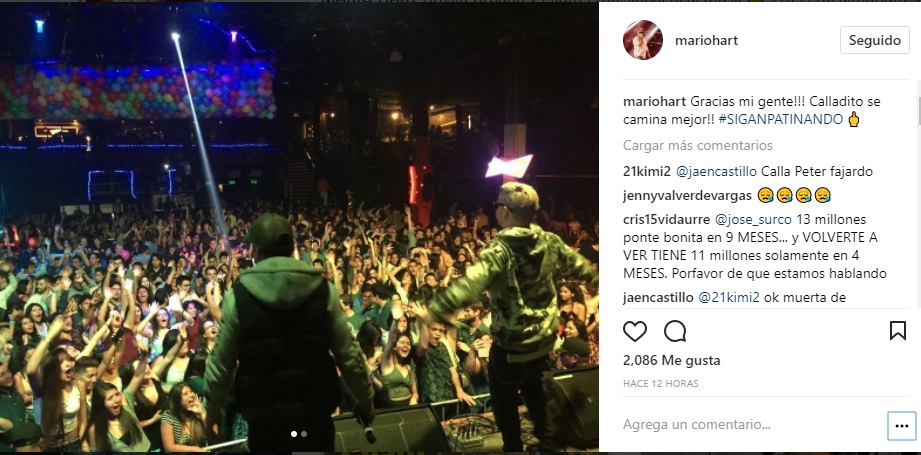Toggle the Seguido following button

tap(875, 40)
